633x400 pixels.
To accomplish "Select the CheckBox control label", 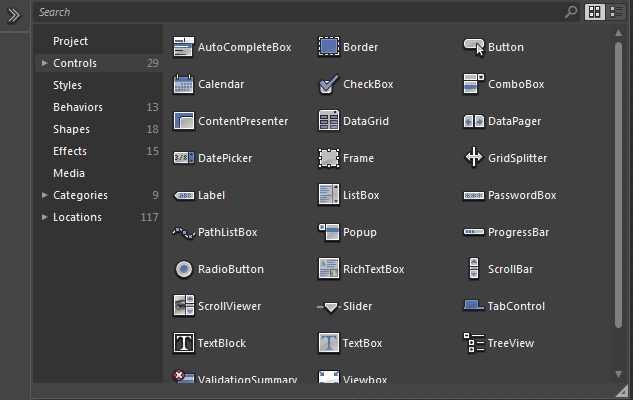I will [368, 84].
